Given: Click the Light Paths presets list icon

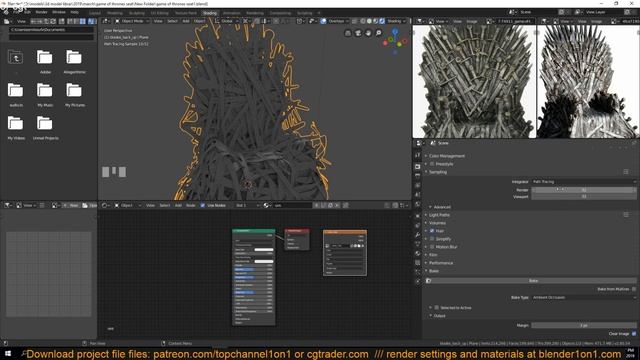Looking at the screenshot, I should click(626, 215).
